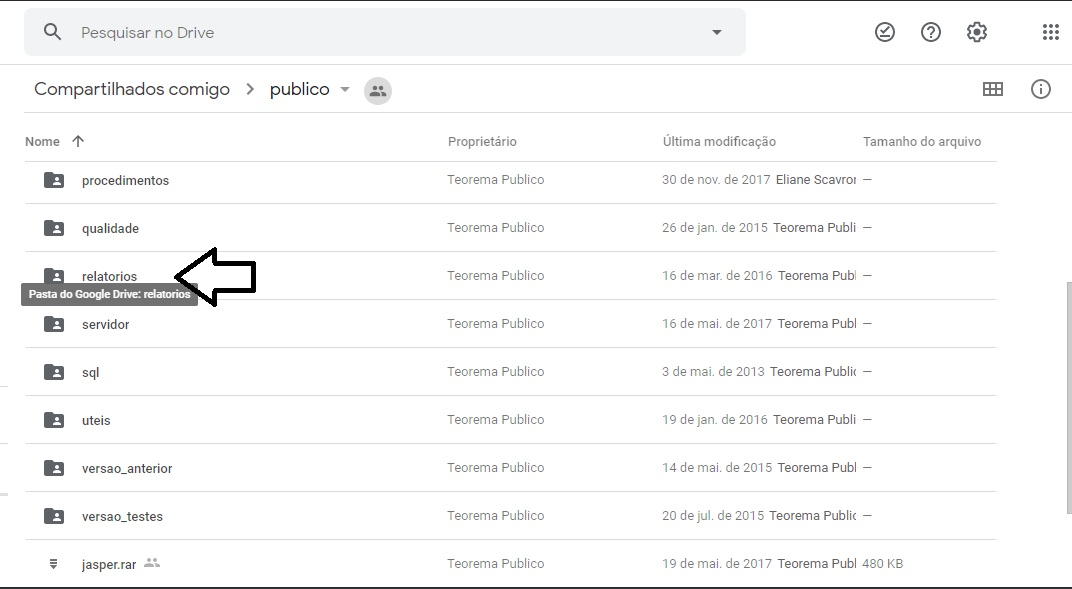This screenshot has height=589, width=1072.
Task: Click the 30 de nov. de 2017 date
Action: pyautogui.click(x=716, y=180)
